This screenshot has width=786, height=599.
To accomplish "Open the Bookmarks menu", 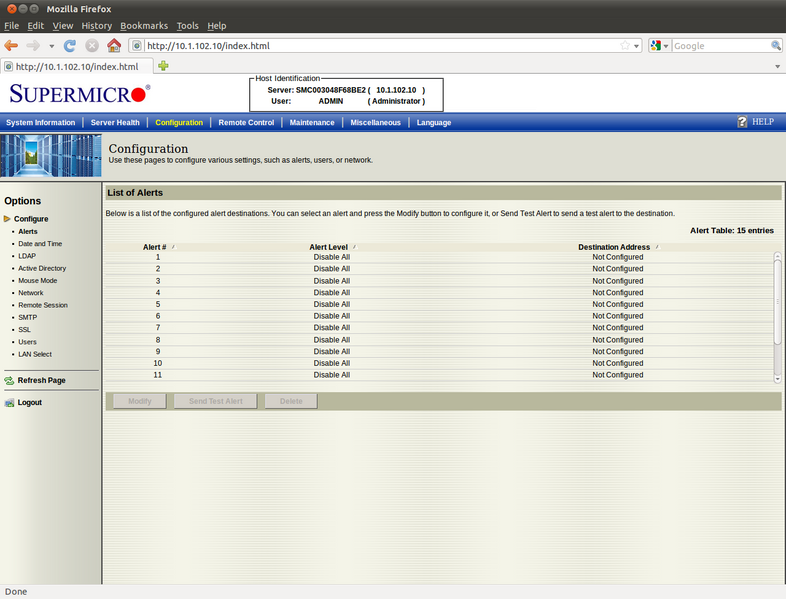I will (x=144, y=26).
